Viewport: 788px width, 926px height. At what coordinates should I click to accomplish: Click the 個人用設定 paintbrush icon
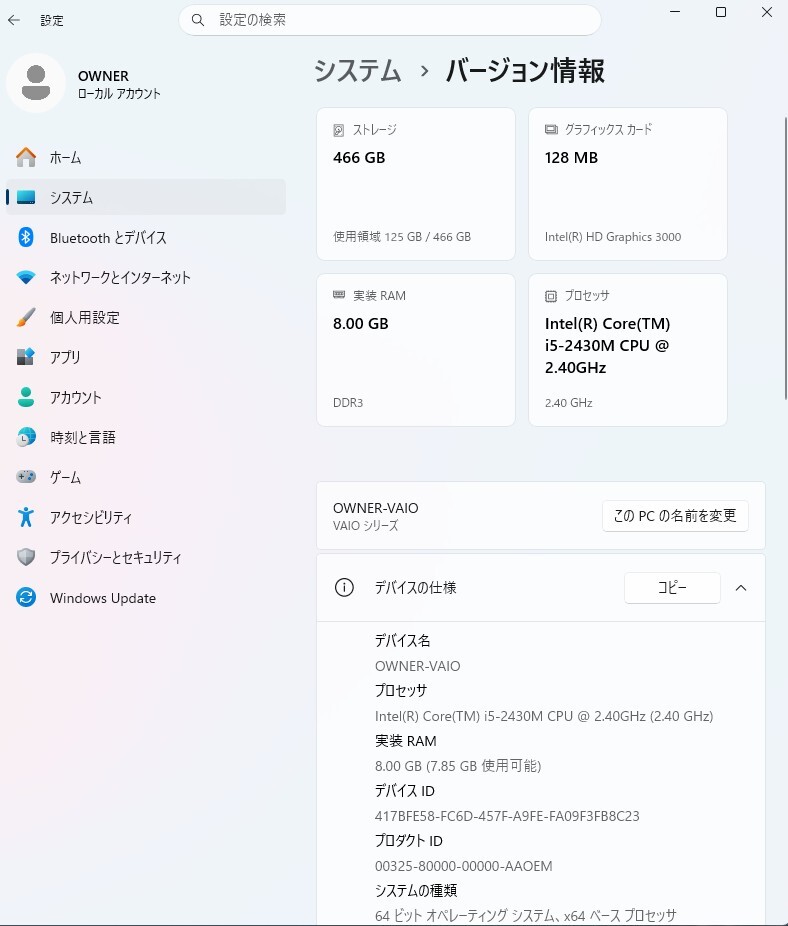tap(26, 317)
